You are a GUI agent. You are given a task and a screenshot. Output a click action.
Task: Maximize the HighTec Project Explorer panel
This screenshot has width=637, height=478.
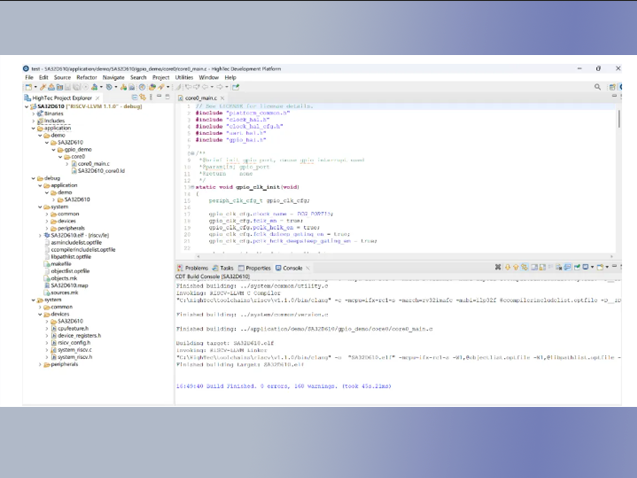167,97
